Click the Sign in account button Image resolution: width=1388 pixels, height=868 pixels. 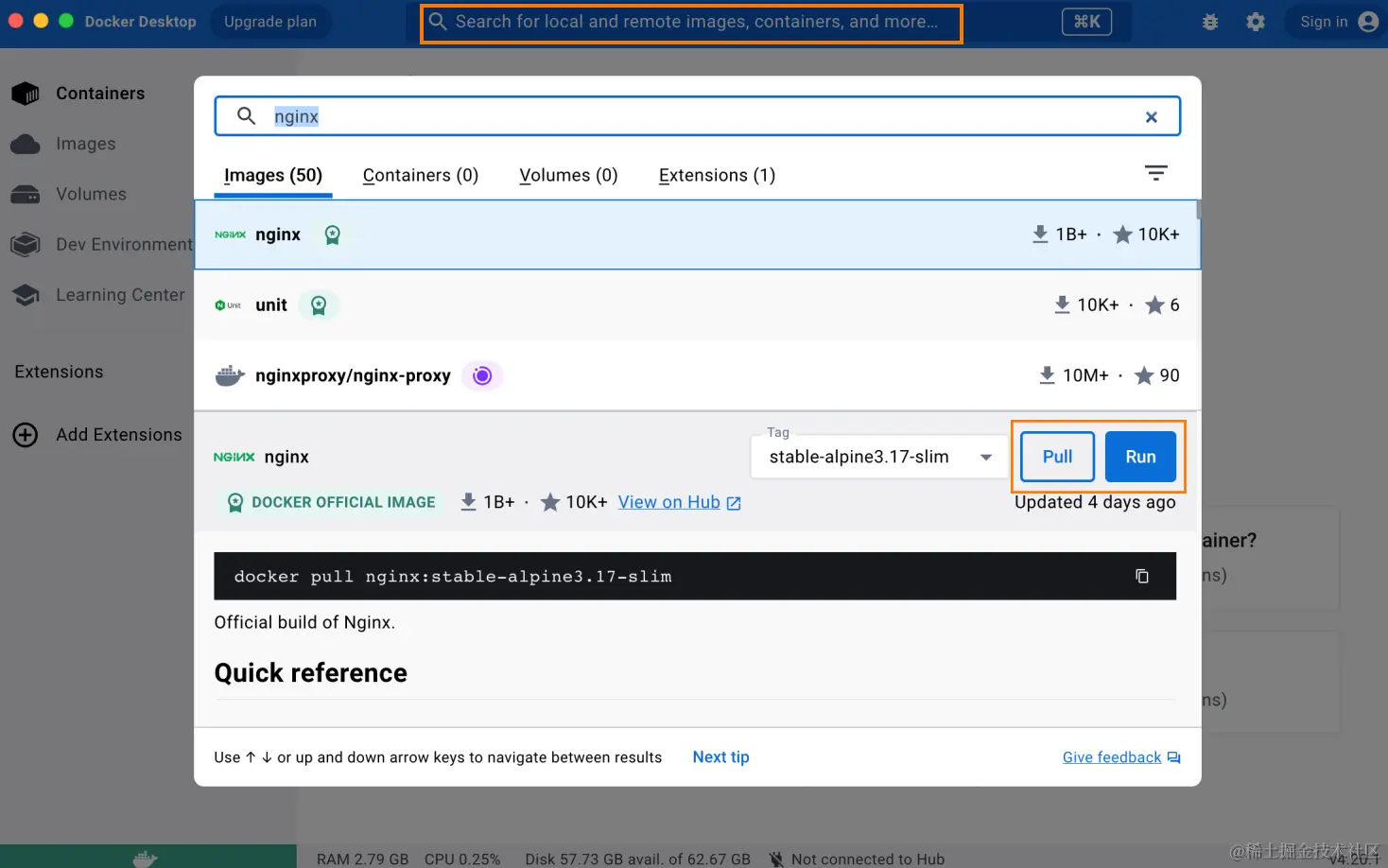1338,22
